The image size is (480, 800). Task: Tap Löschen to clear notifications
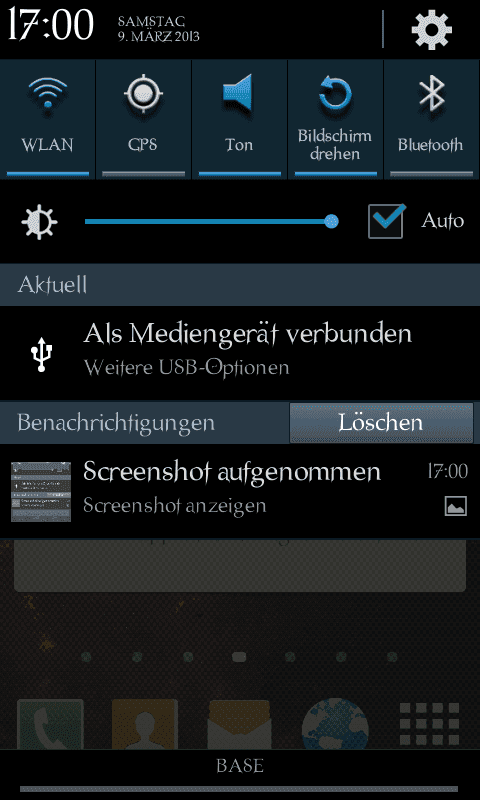click(381, 422)
